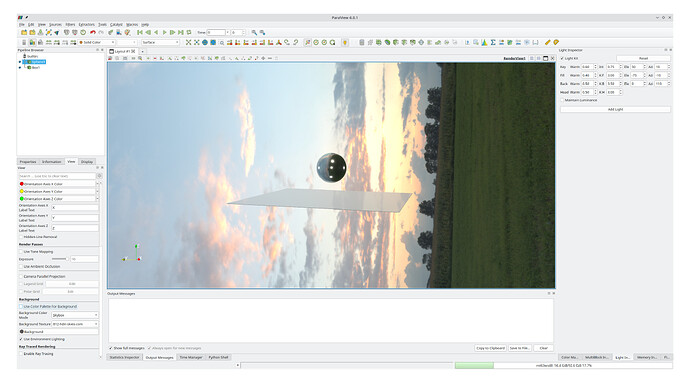This screenshot has height=388, width=690.
Task: Enable Use Tone Mapping checkbox
Action: pyautogui.click(x=21, y=252)
